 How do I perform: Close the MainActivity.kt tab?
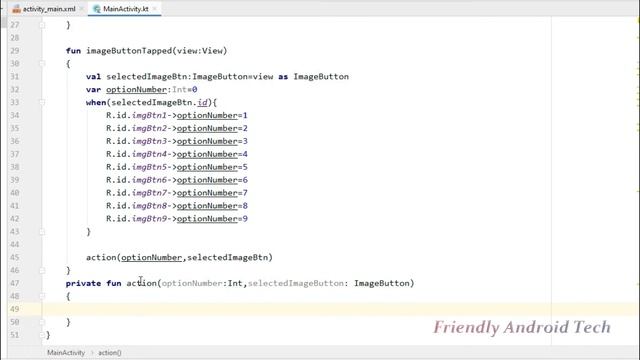click(x=155, y=9)
